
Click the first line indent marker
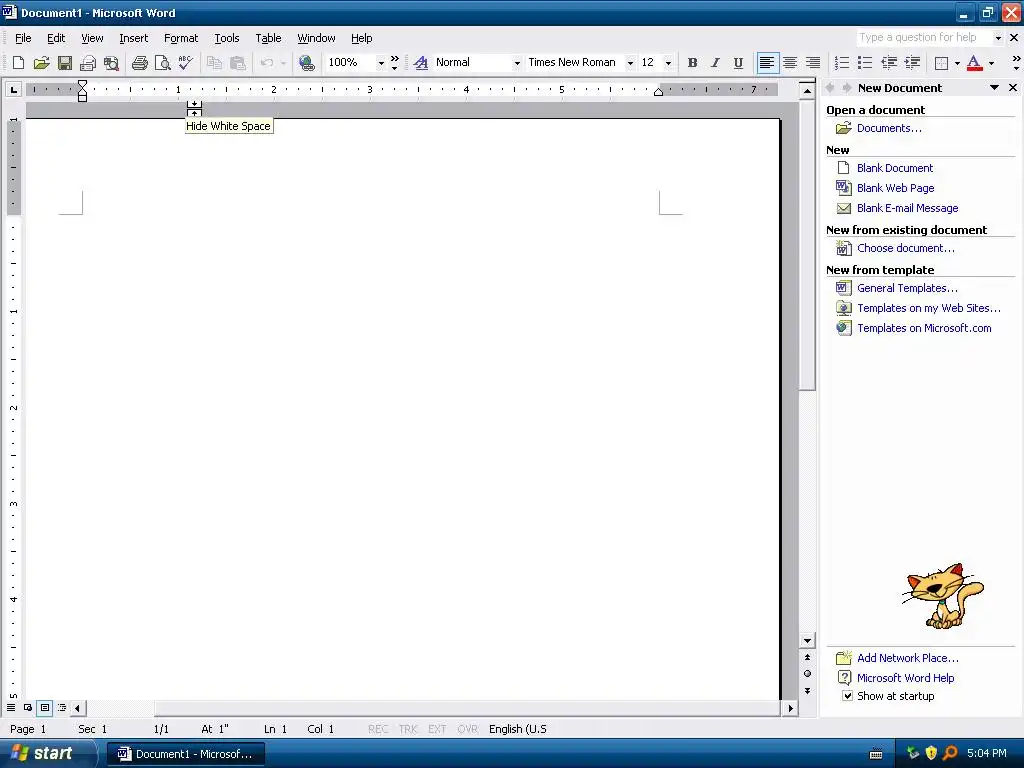pyautogui.click(x=82, y=84)
